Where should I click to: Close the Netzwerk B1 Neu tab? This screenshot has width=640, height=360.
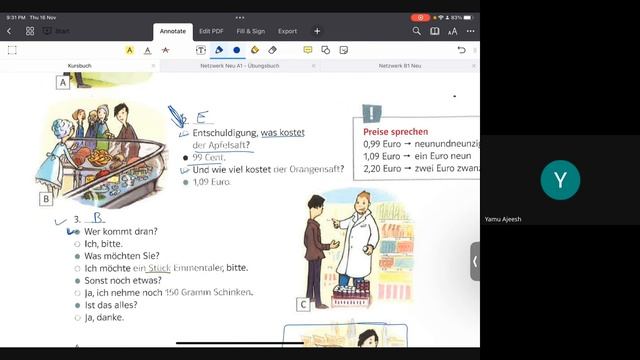click(473, 66)
